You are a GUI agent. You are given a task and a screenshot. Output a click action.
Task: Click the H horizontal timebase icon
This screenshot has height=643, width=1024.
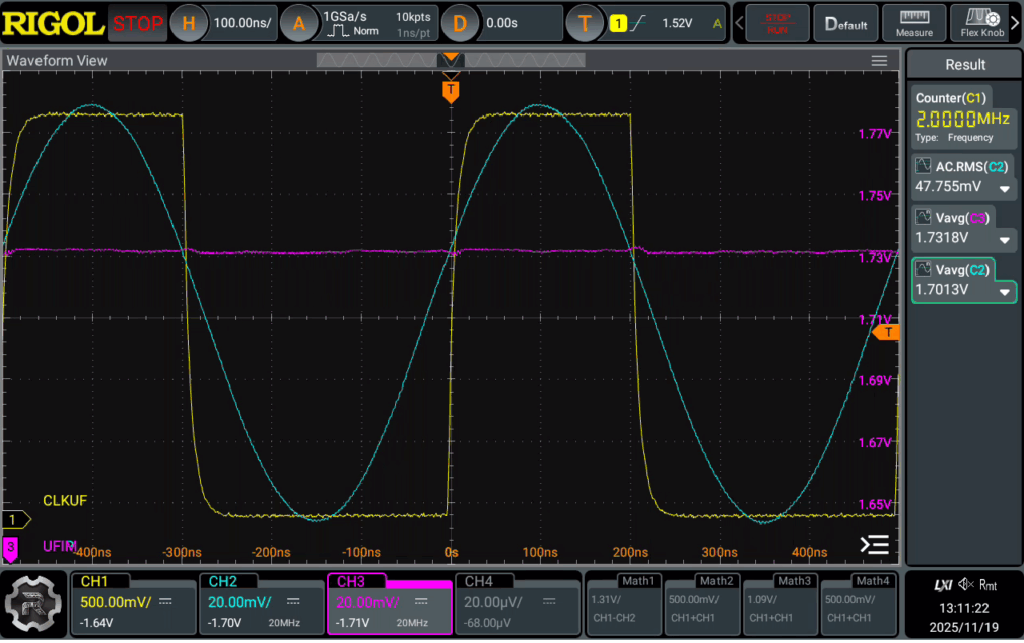point(188,24)
